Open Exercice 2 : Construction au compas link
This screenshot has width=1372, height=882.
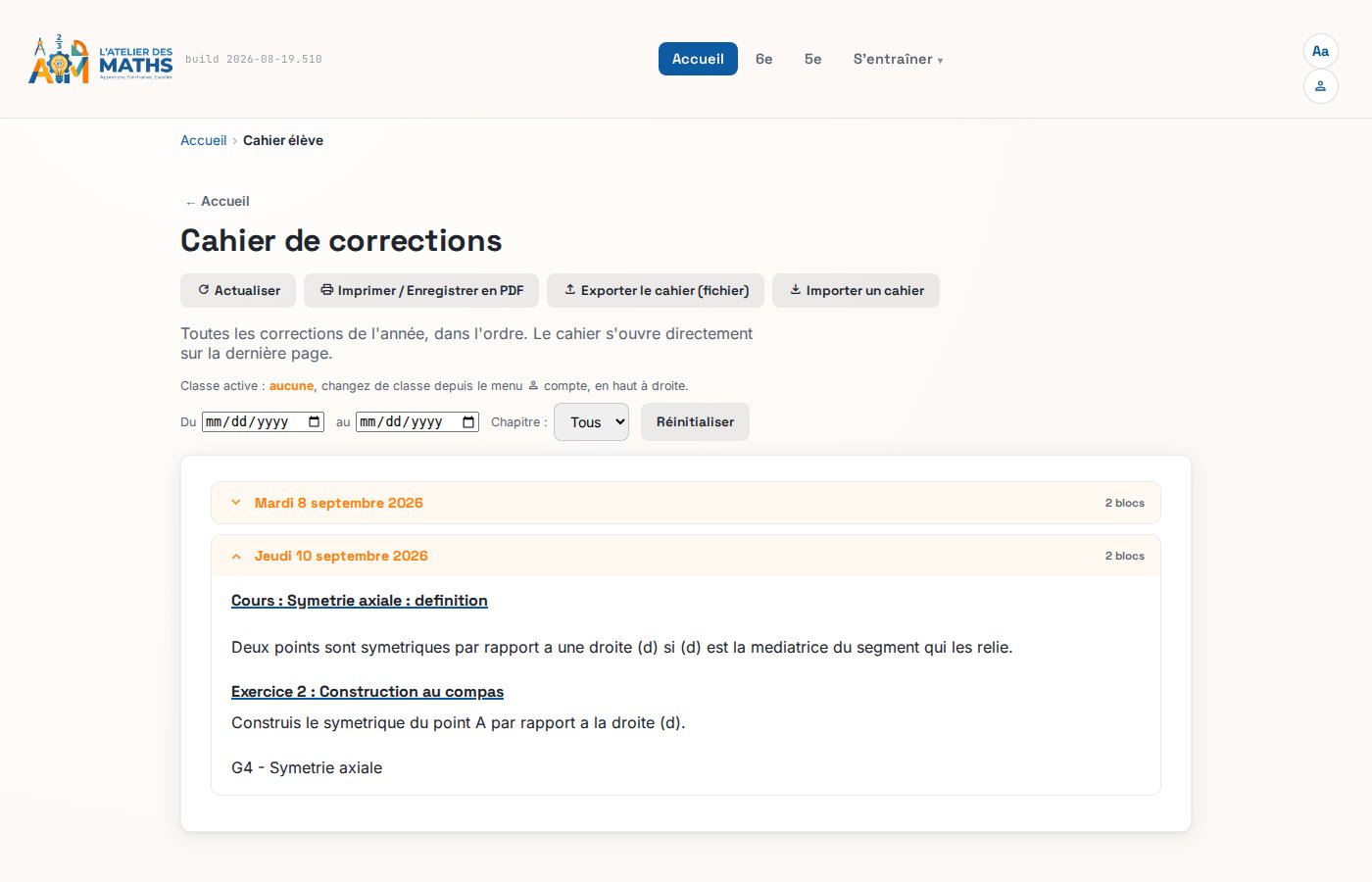click(x=367, y=692)
